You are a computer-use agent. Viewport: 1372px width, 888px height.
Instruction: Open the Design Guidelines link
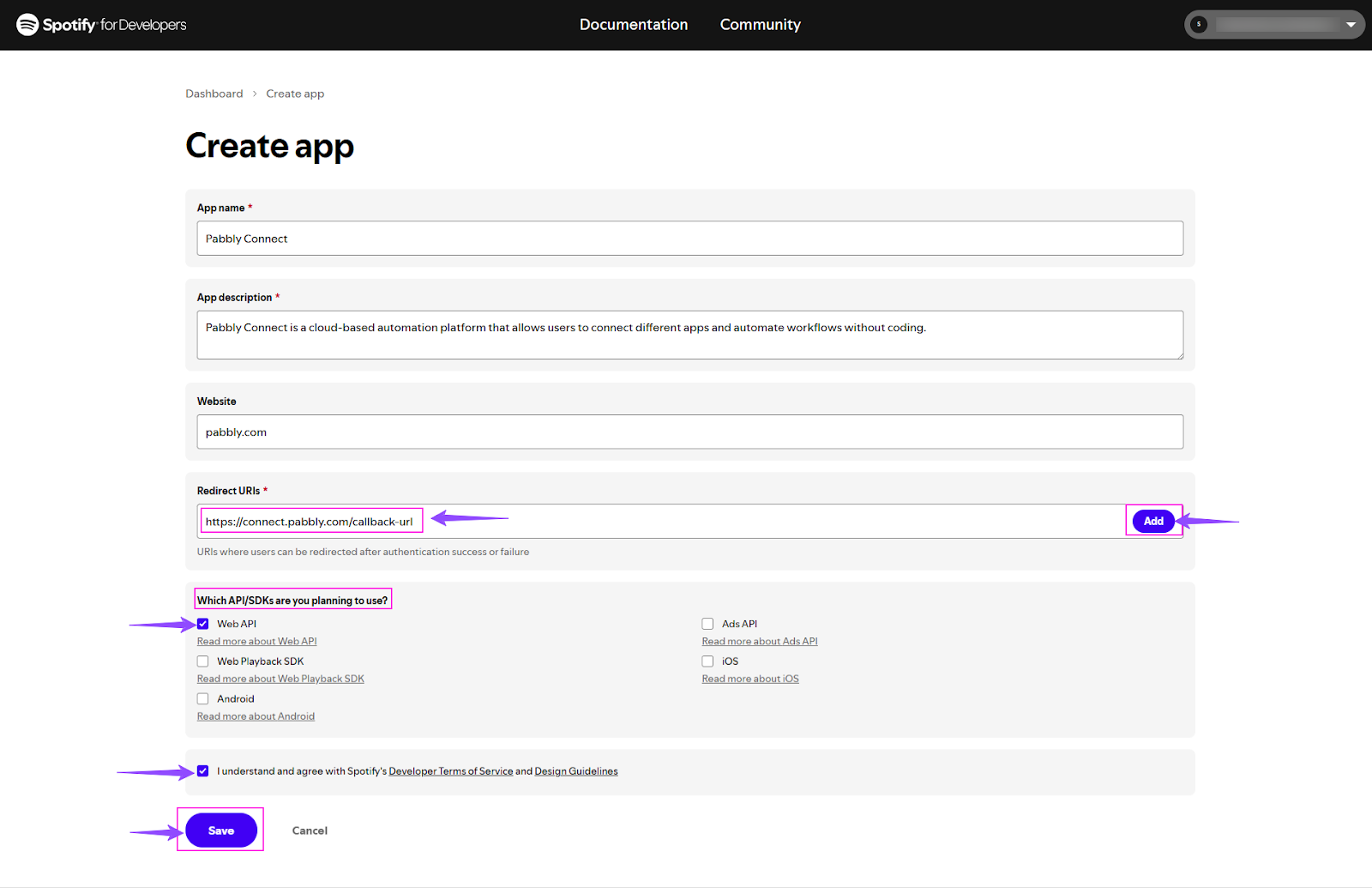(576, 771)
